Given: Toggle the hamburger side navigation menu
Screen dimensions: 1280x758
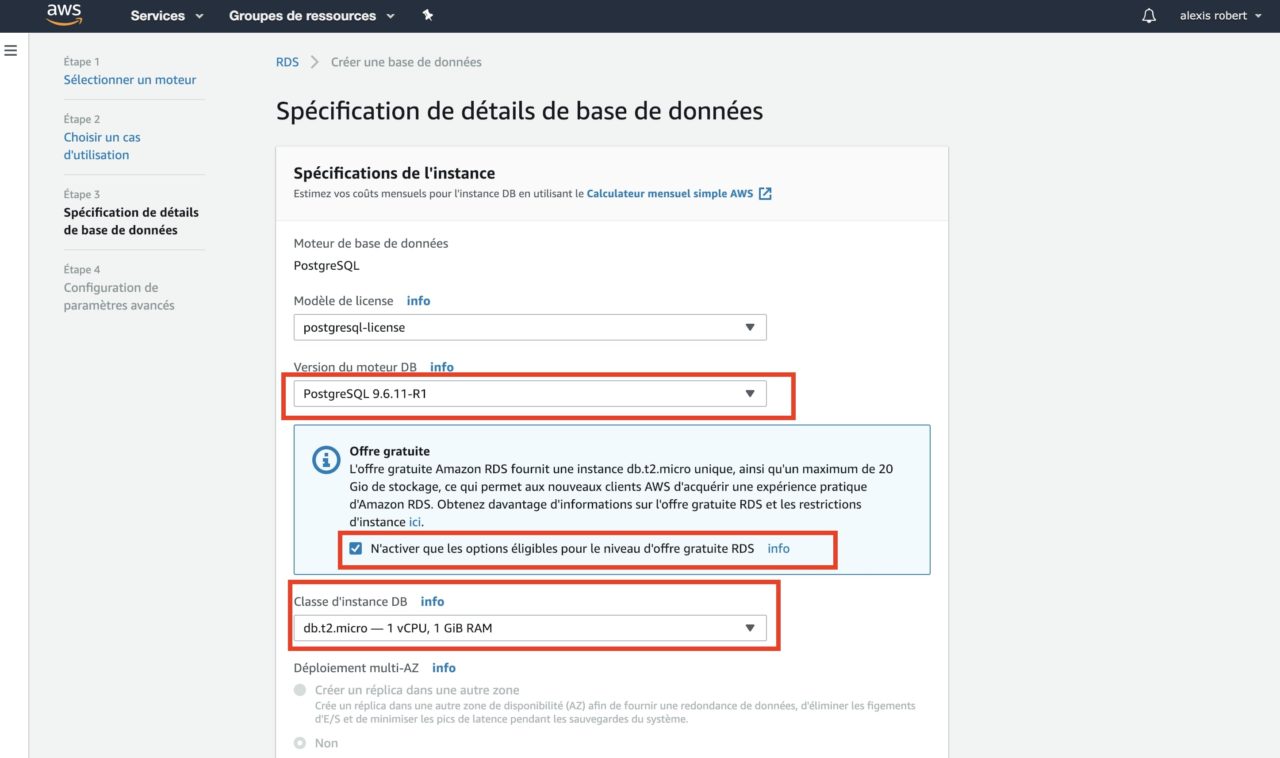Looking at the screenshot, I should [x=11, y=49].
